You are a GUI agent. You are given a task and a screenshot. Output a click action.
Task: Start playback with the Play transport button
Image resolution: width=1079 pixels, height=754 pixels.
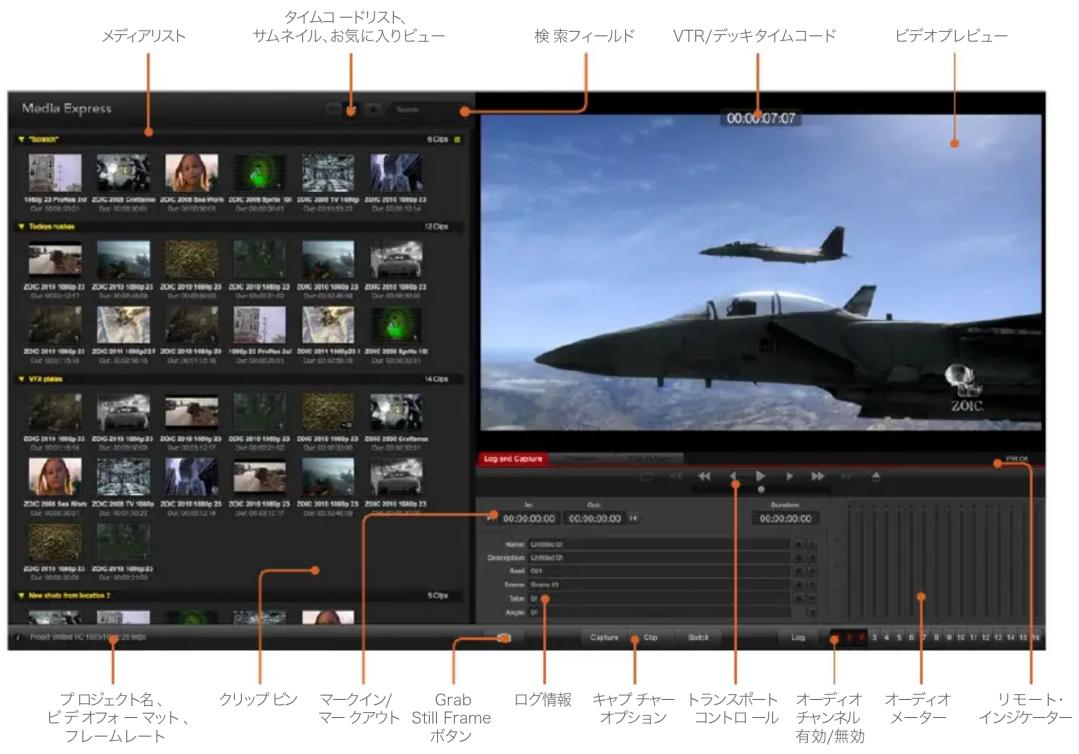[760, 476]
